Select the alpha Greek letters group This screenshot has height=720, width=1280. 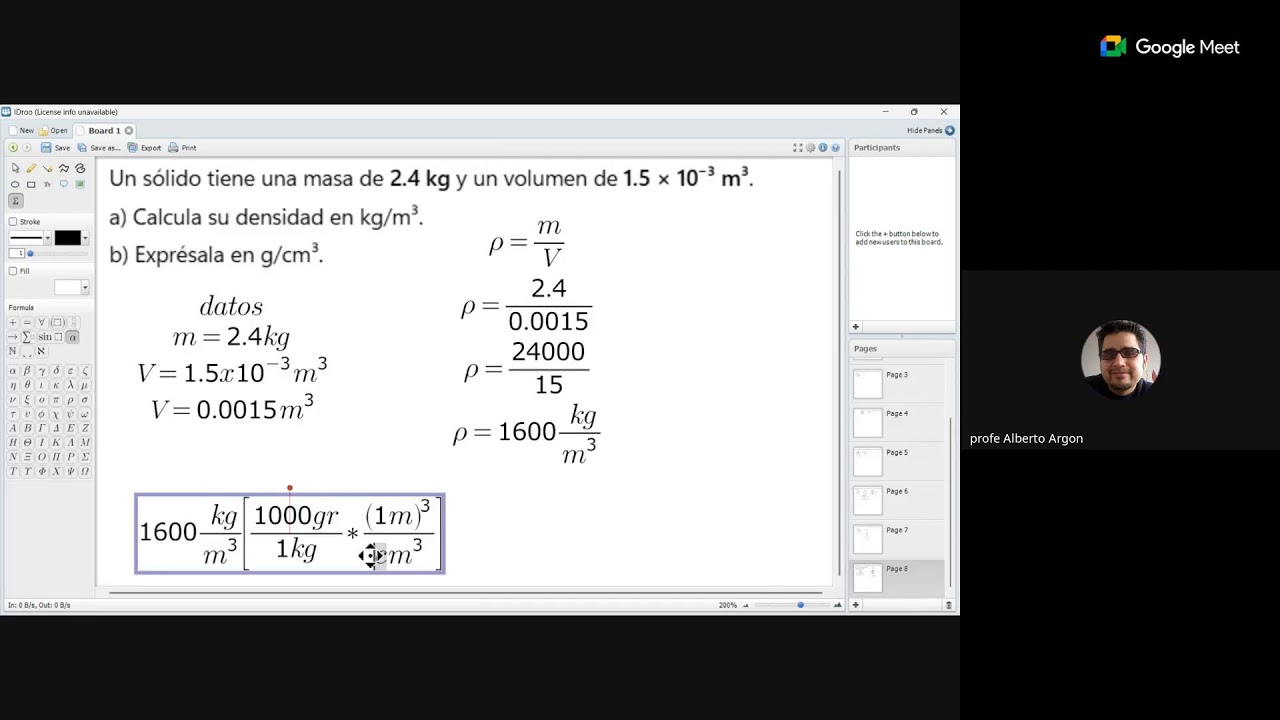tap(72, 337)
